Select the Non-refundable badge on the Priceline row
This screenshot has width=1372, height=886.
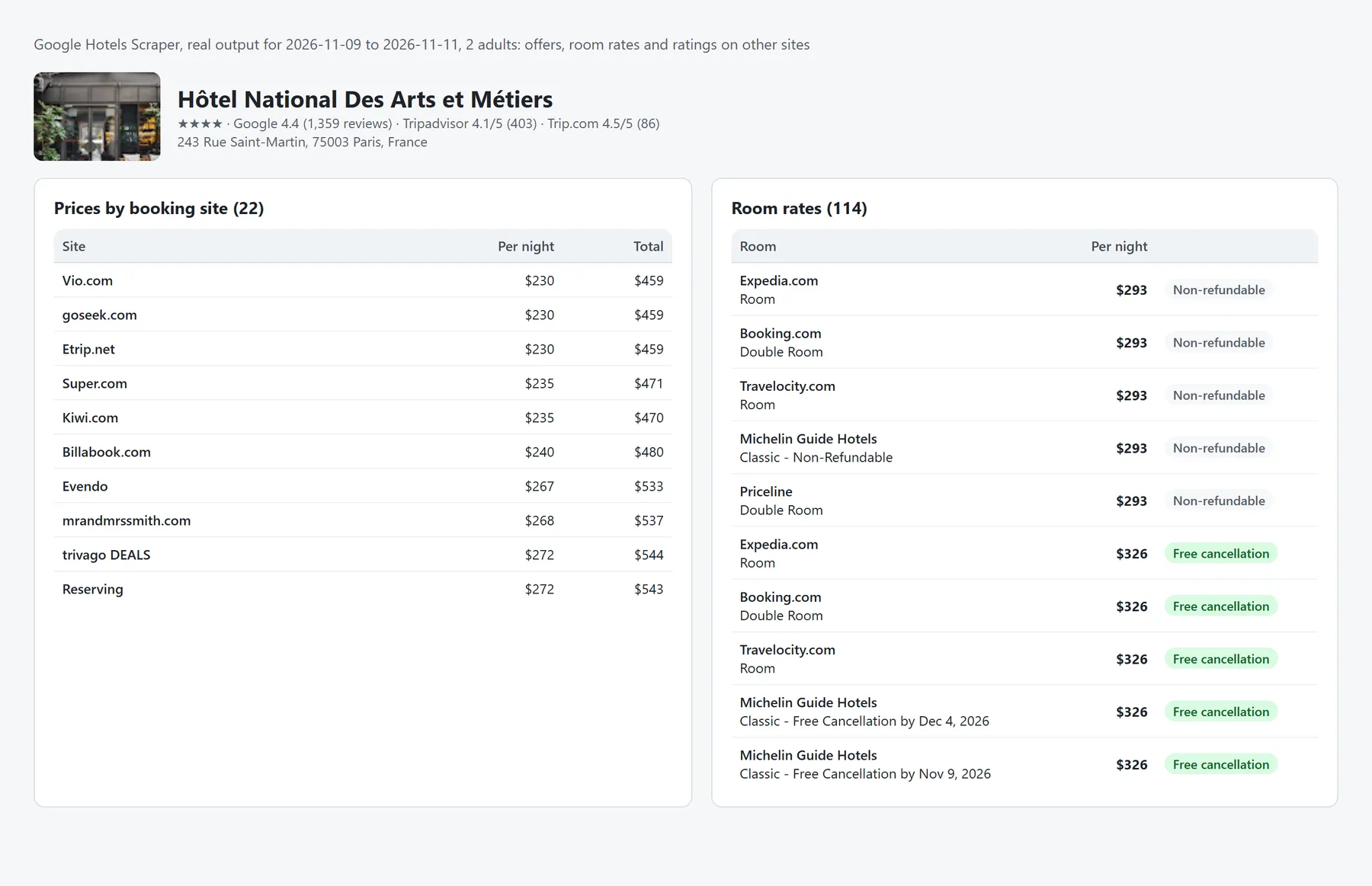1219,501
